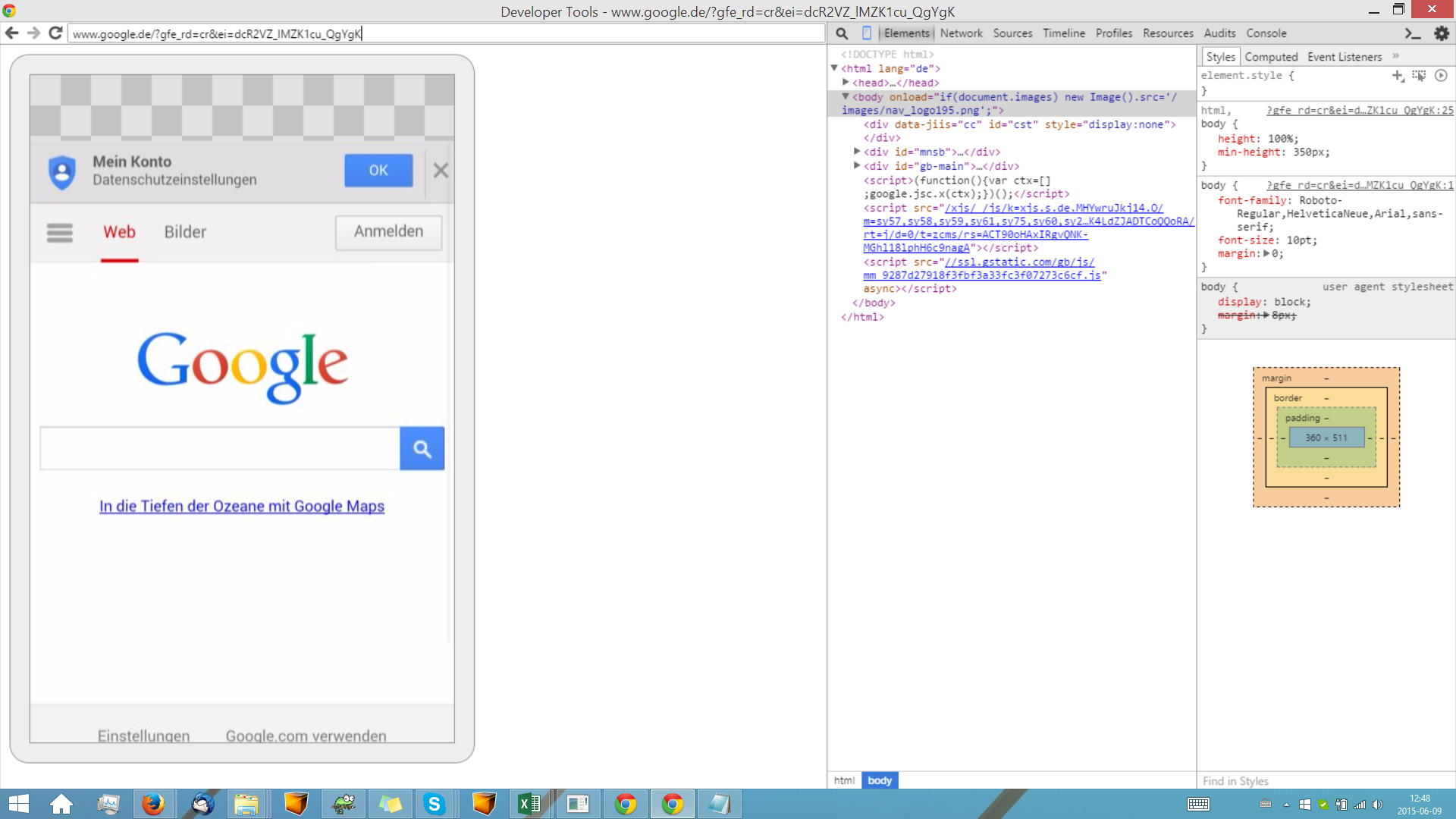Select body in the breadcrumb bar
Image resolution: width=1456 pixels, height=819 pixels.
880,780
